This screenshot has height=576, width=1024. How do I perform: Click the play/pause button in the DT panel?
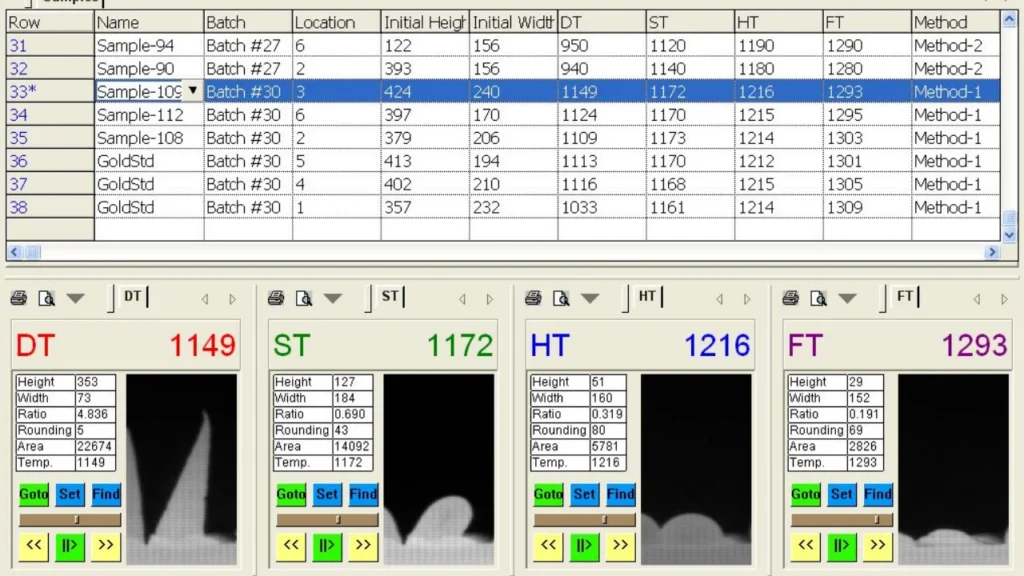(70, 546)
